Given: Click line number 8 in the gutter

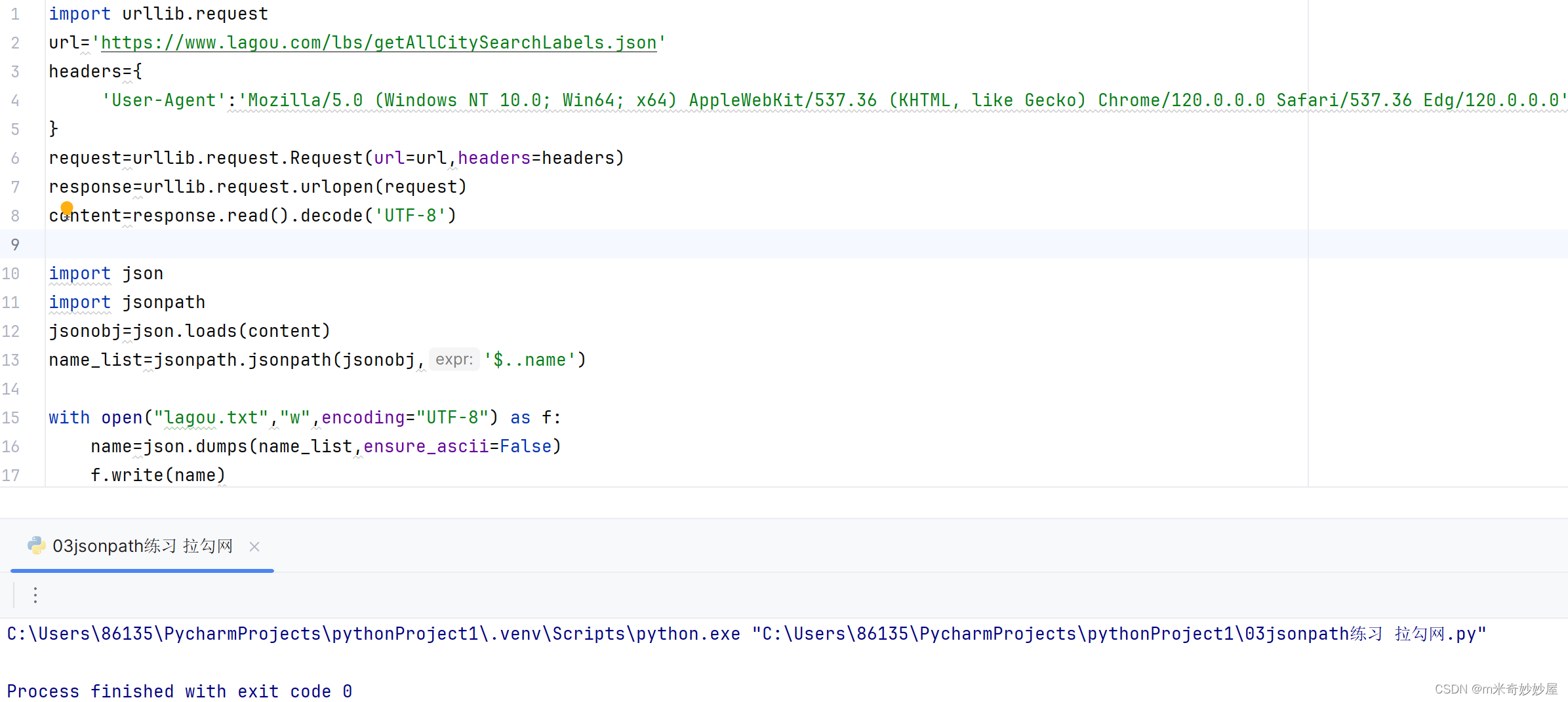Looking at the screenshot, I should coord(14,216).
